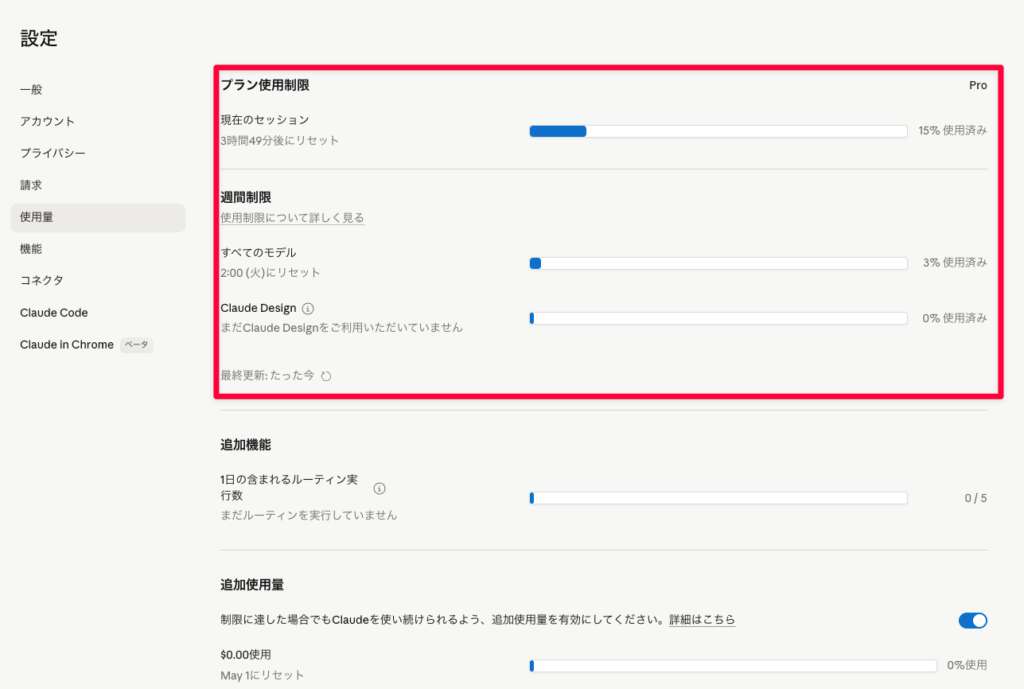This screenshot has width=1024, height=689.
Task: Click the 現在のセッション usage progress bar
Action: (718, 131)
